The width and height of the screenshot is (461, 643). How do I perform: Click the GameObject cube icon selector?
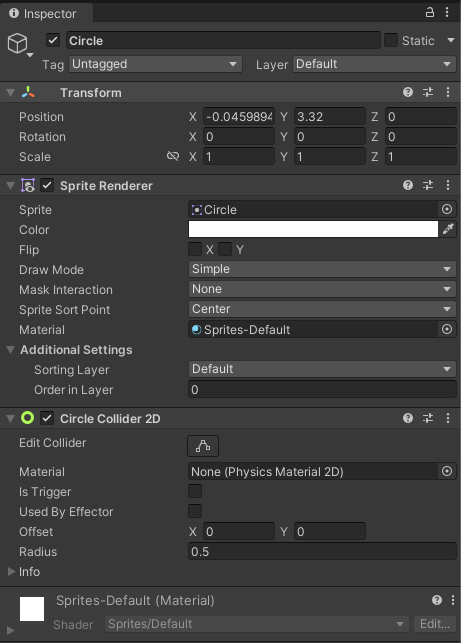tap(19, 44)
